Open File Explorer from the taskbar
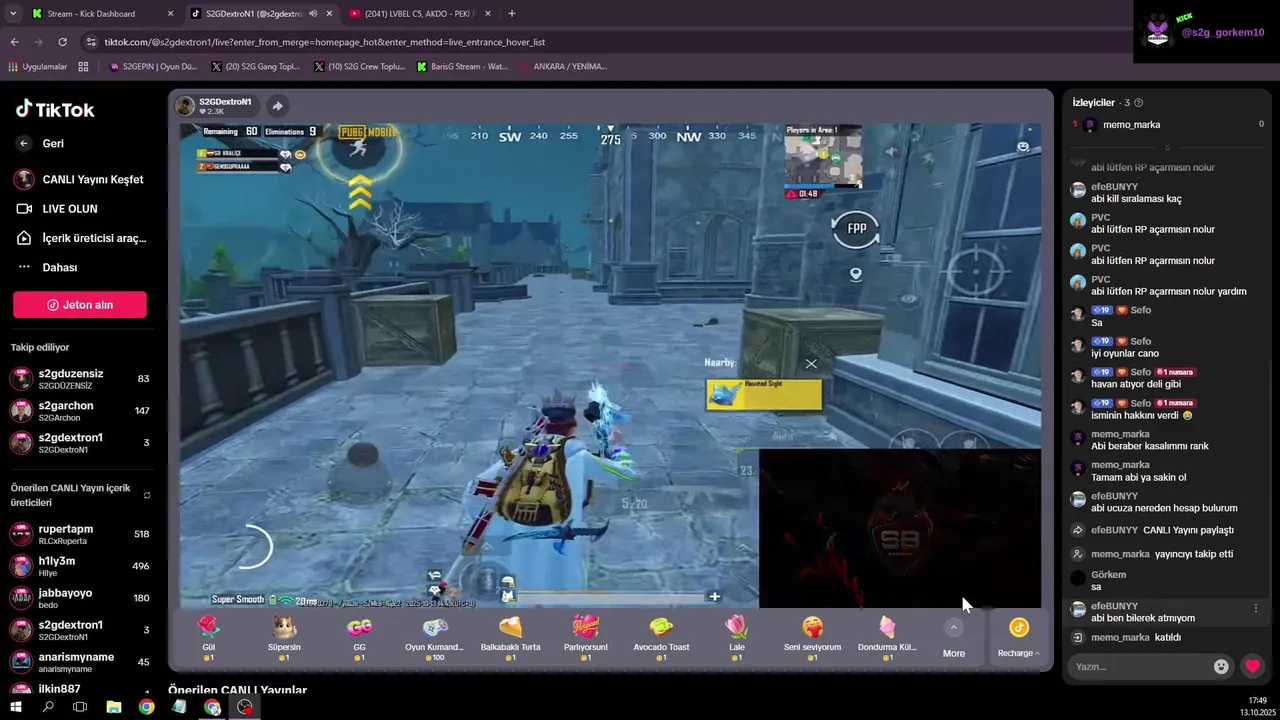The width and height of the screenshot is (1280, 720). coord(114,707)
